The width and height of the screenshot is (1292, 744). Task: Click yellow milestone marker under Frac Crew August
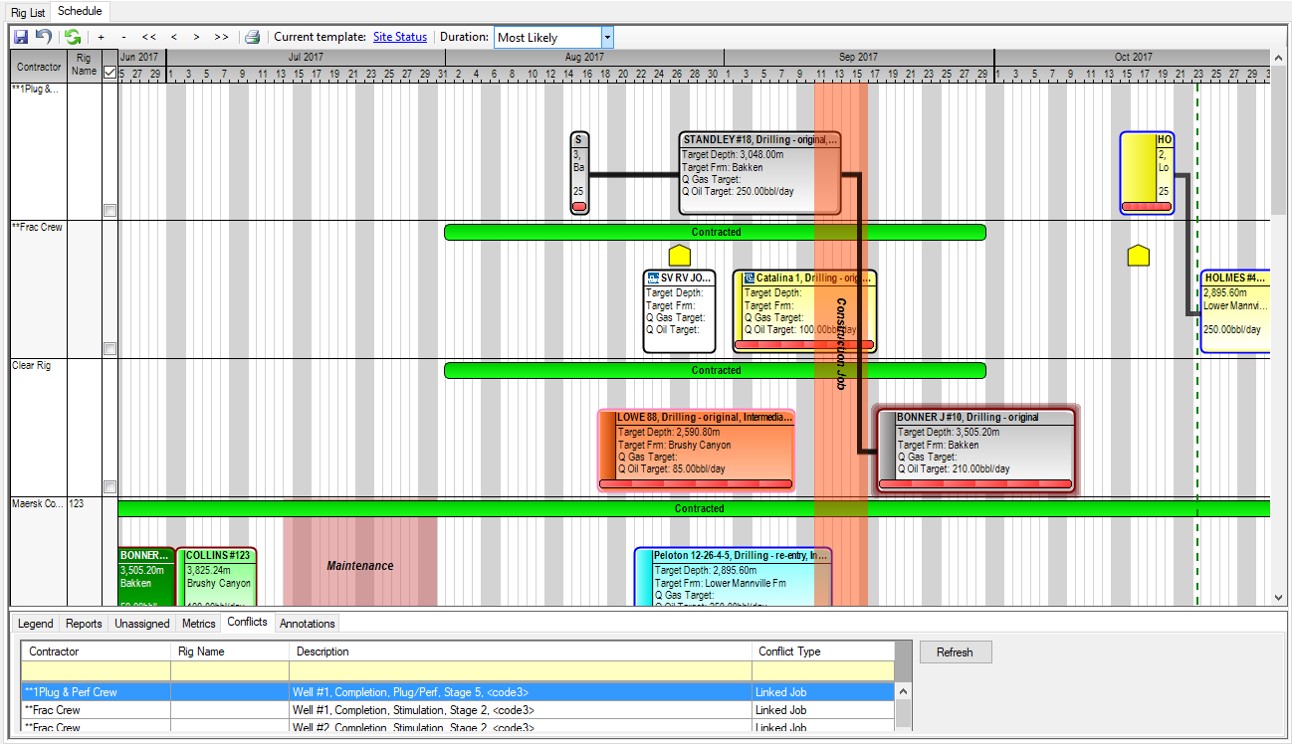(679, 255)
